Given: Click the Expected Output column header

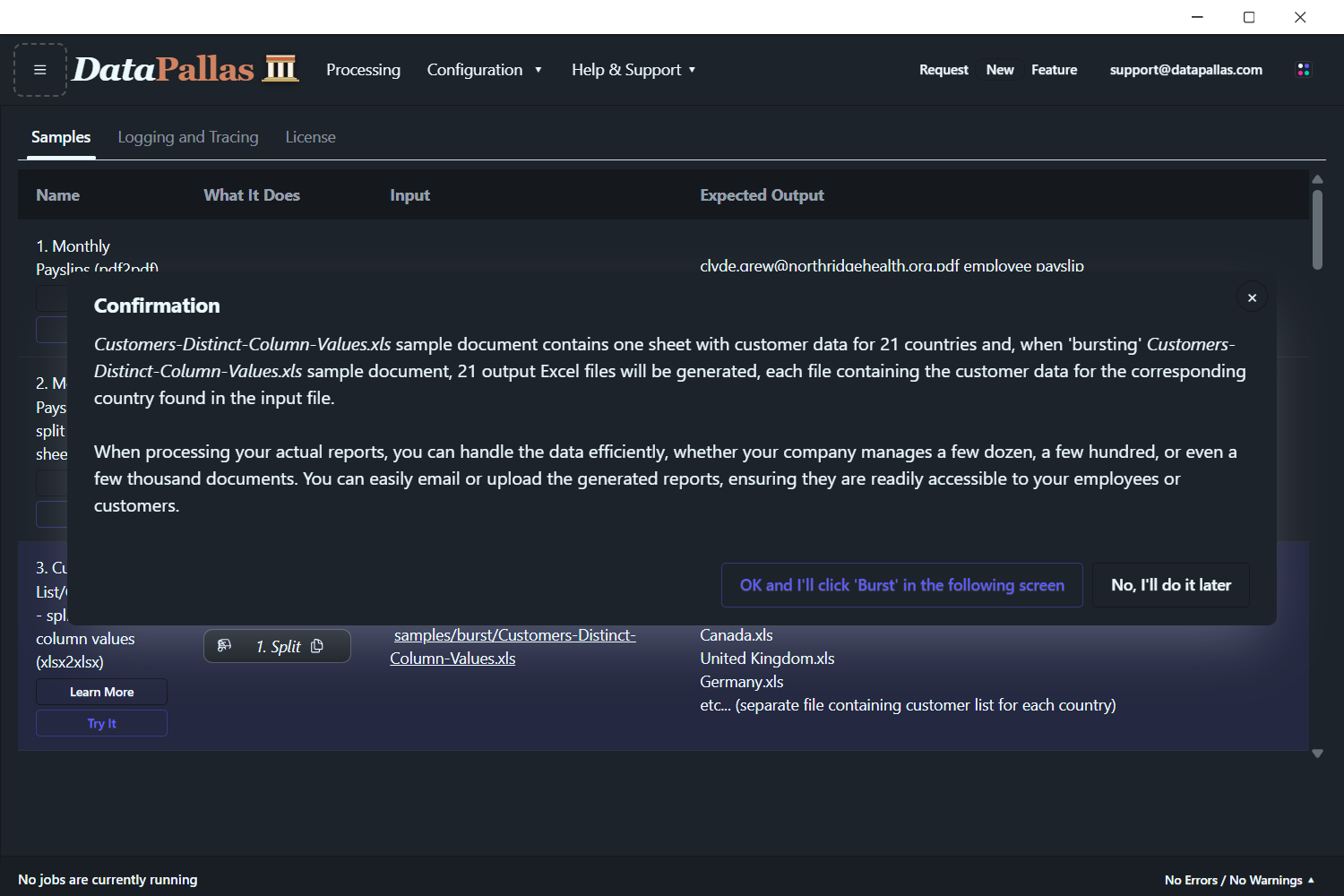Looking at the screenshot, I should tap(762, 195).
